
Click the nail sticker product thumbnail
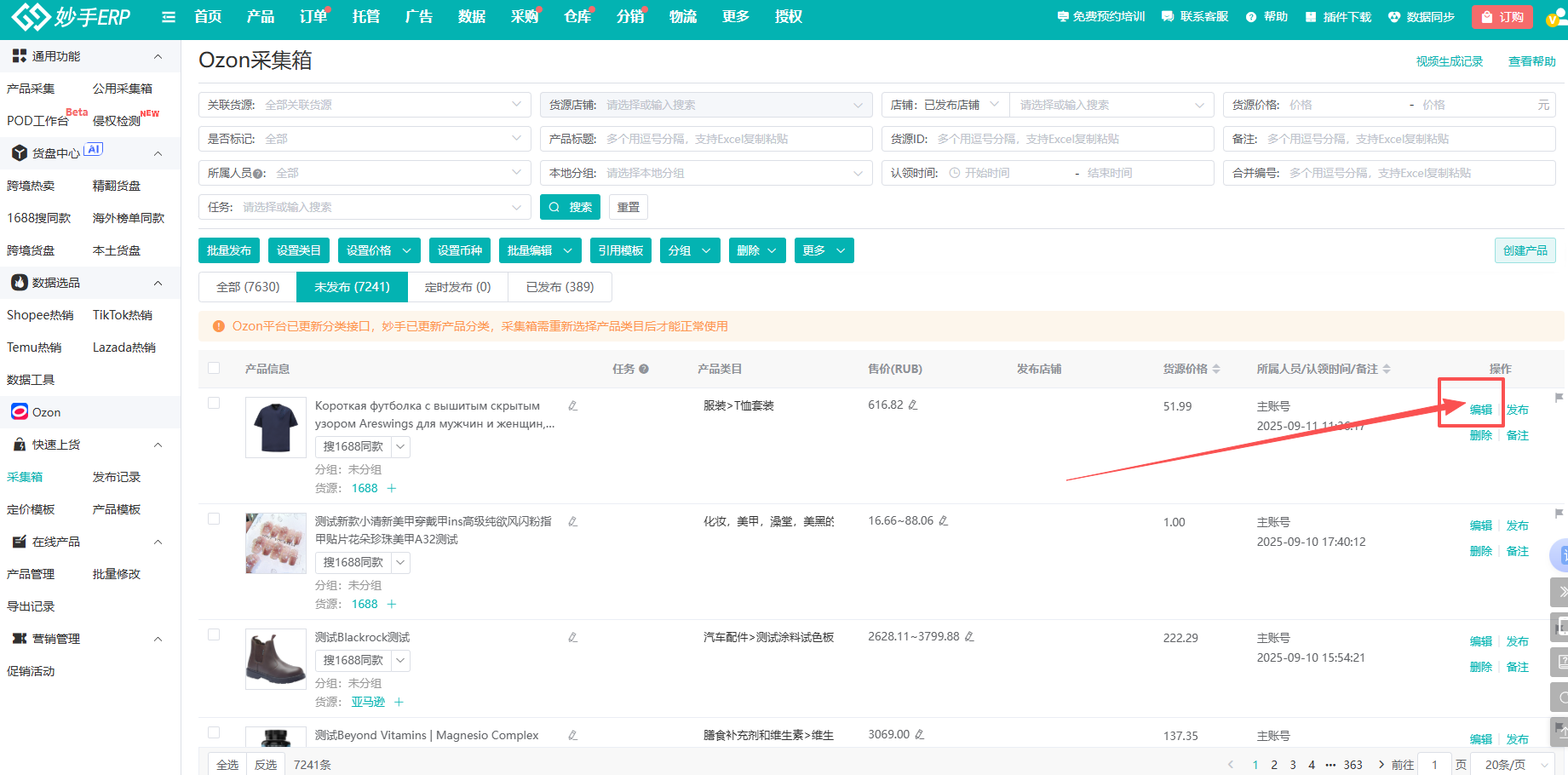275,543
